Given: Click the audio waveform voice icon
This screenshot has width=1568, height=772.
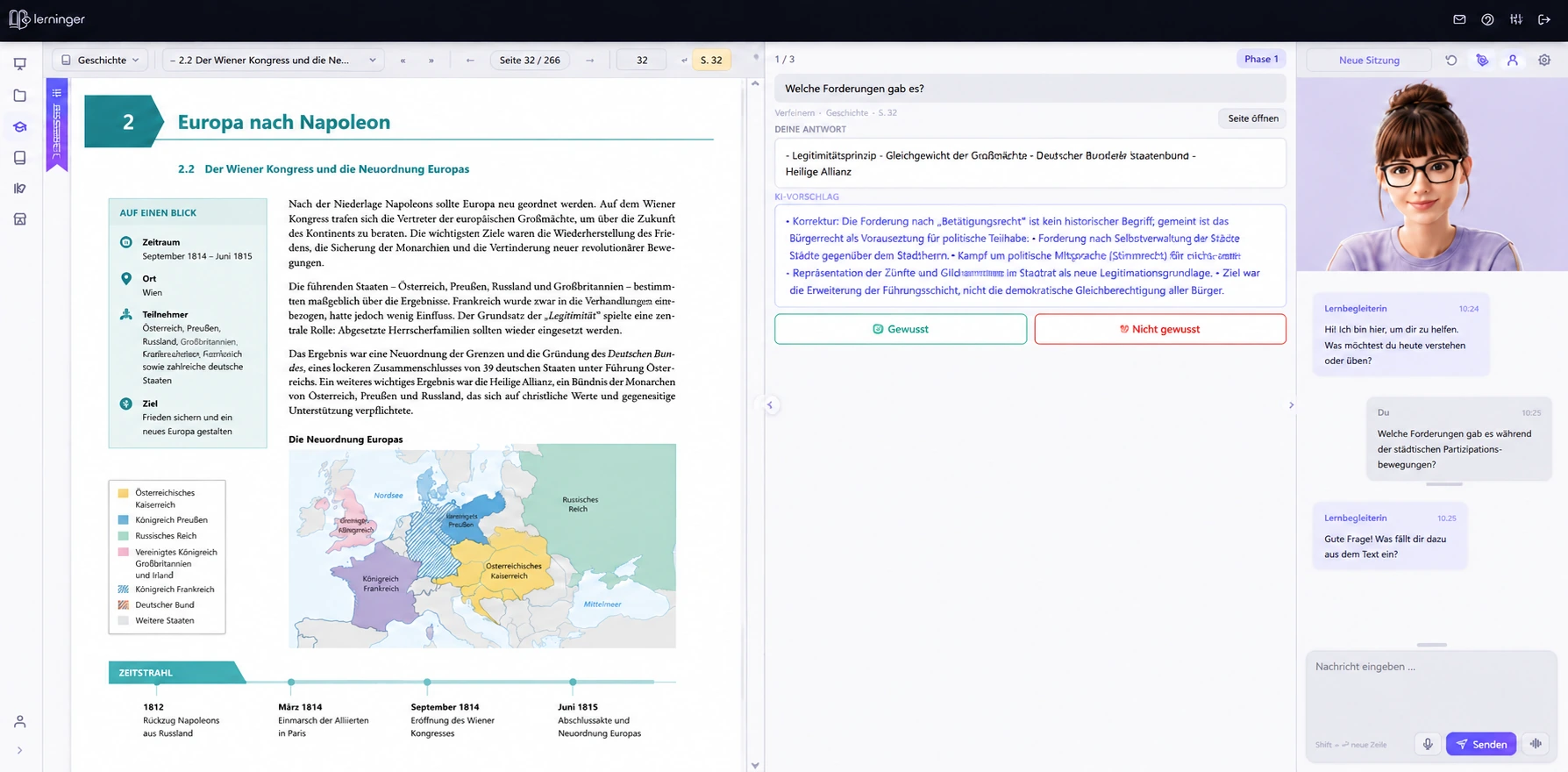Looking at the screenshot, I should [1536, 744].
